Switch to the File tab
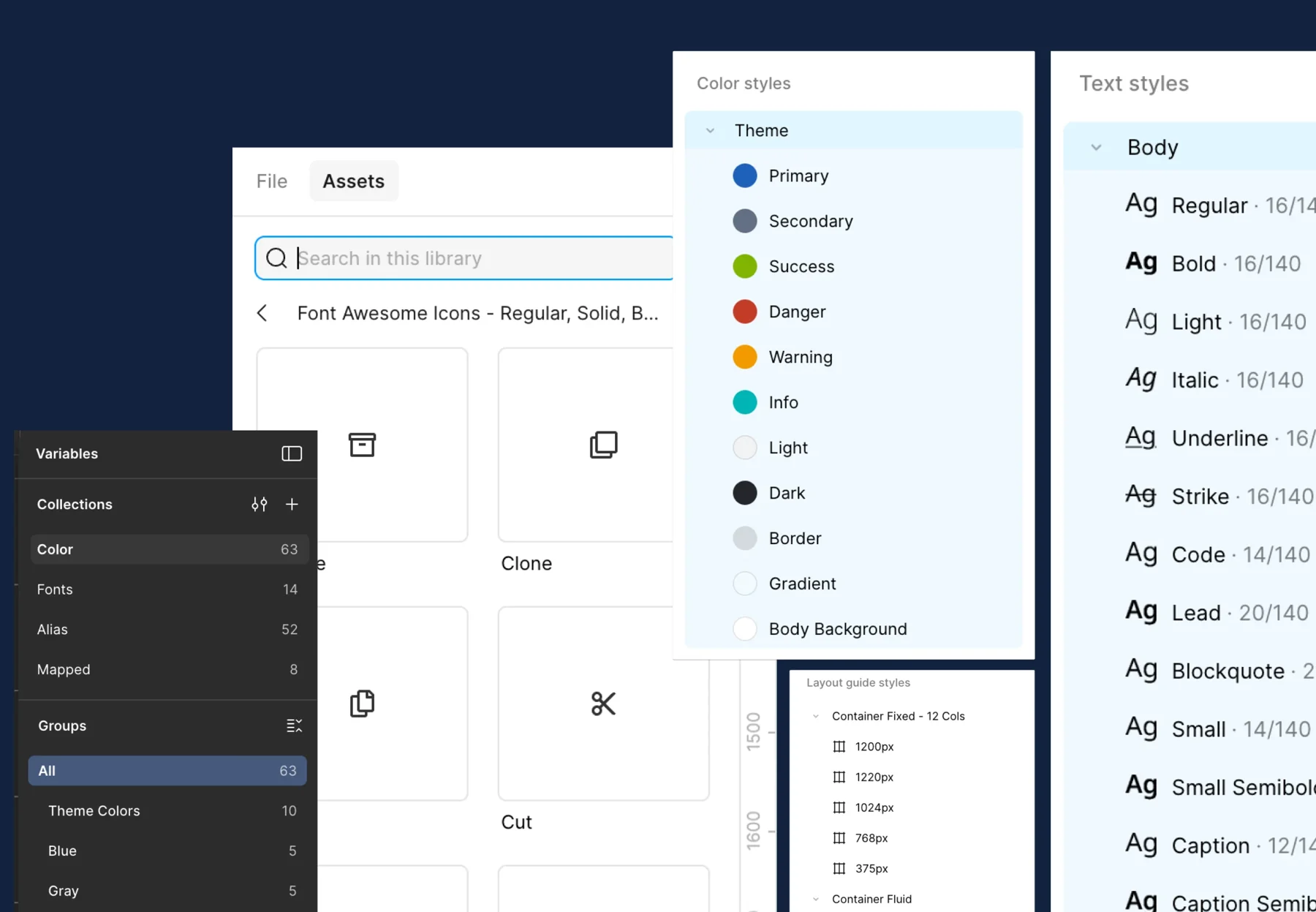This screenshot has height=912, width=1316. point(272,181)
